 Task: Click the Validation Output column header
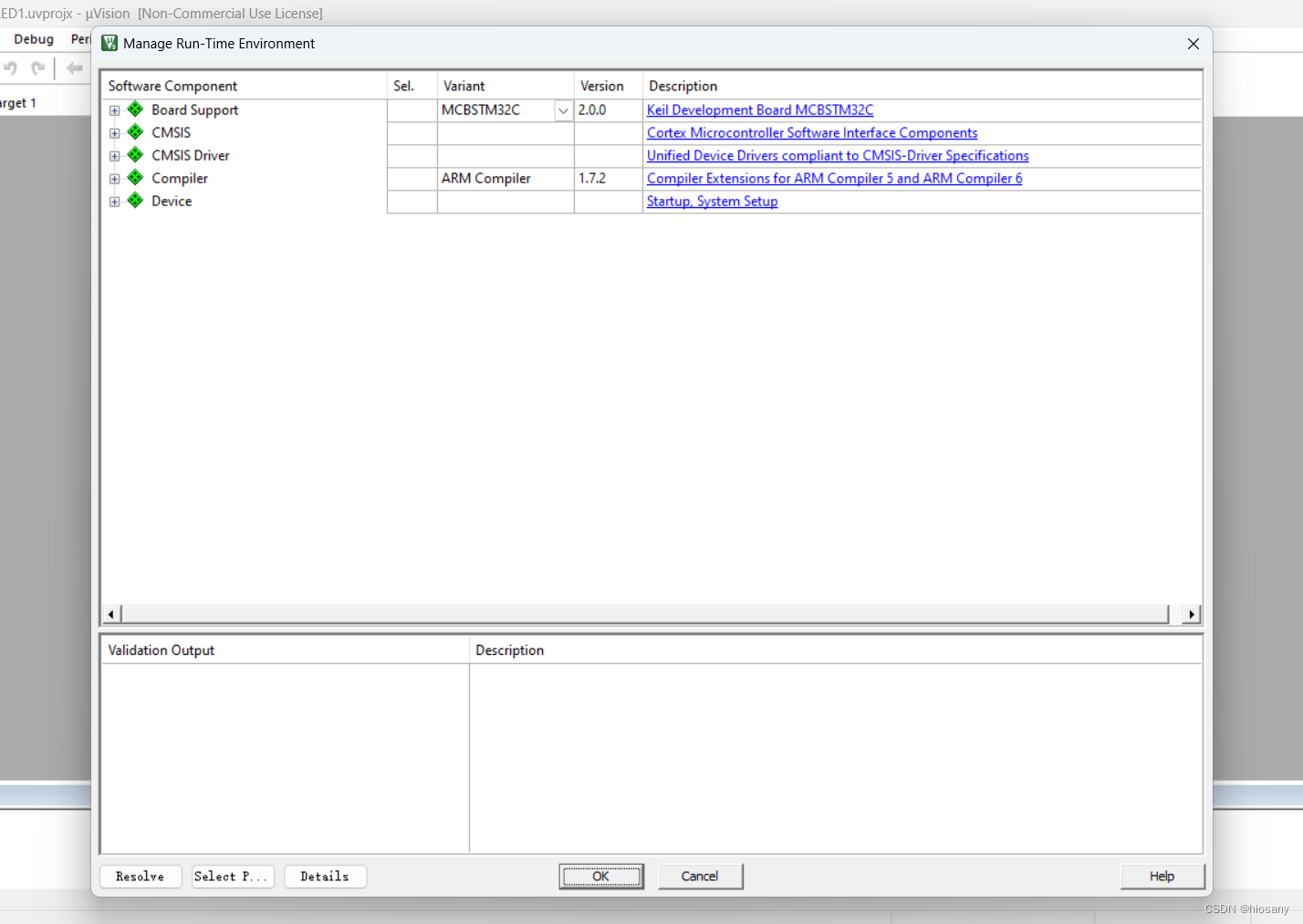point(285,650)
